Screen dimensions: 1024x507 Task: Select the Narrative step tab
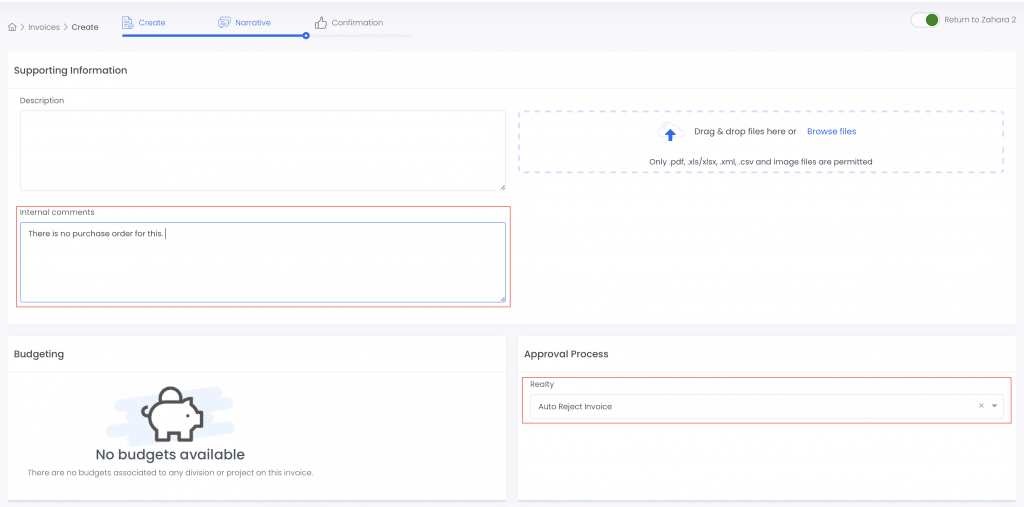point(244,23)
